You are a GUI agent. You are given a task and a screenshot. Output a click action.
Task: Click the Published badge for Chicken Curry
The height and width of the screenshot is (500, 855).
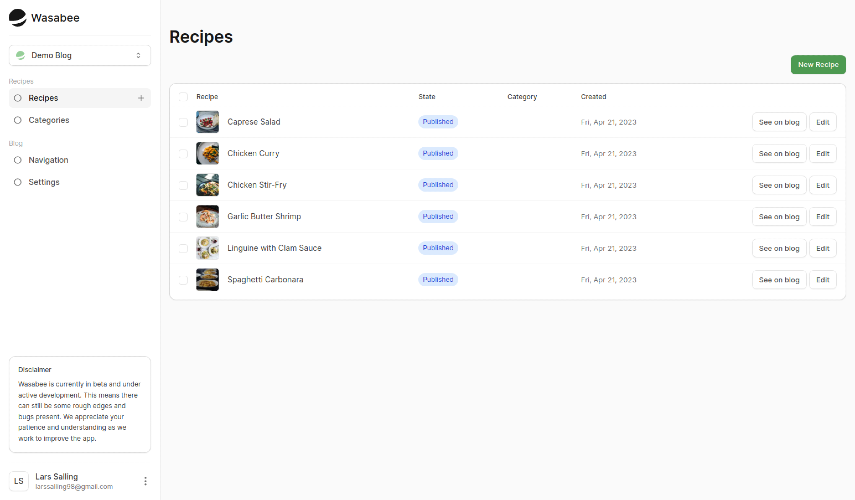pos(438,153)
